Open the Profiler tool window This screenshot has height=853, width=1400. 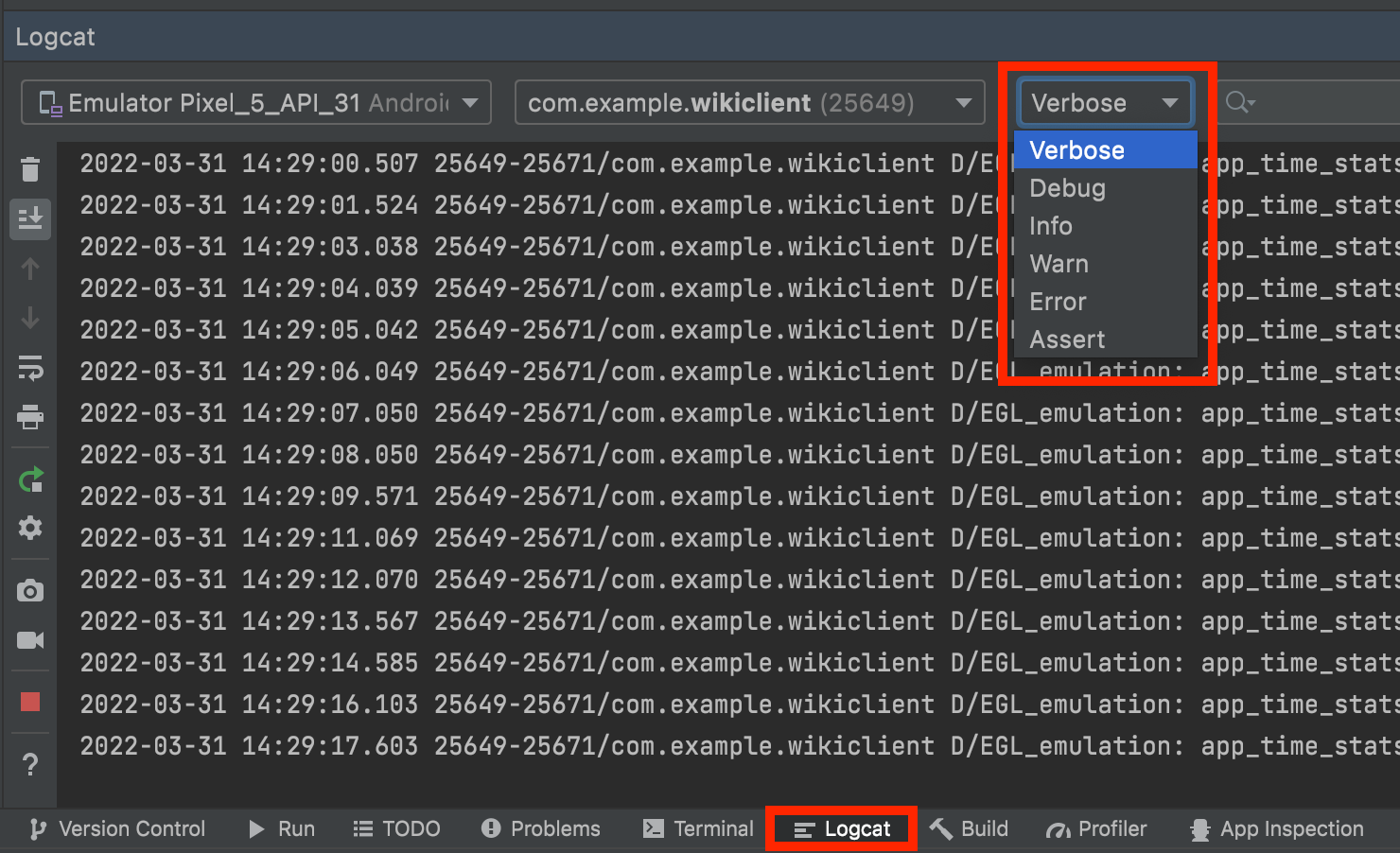click(x=1096, y=829)
